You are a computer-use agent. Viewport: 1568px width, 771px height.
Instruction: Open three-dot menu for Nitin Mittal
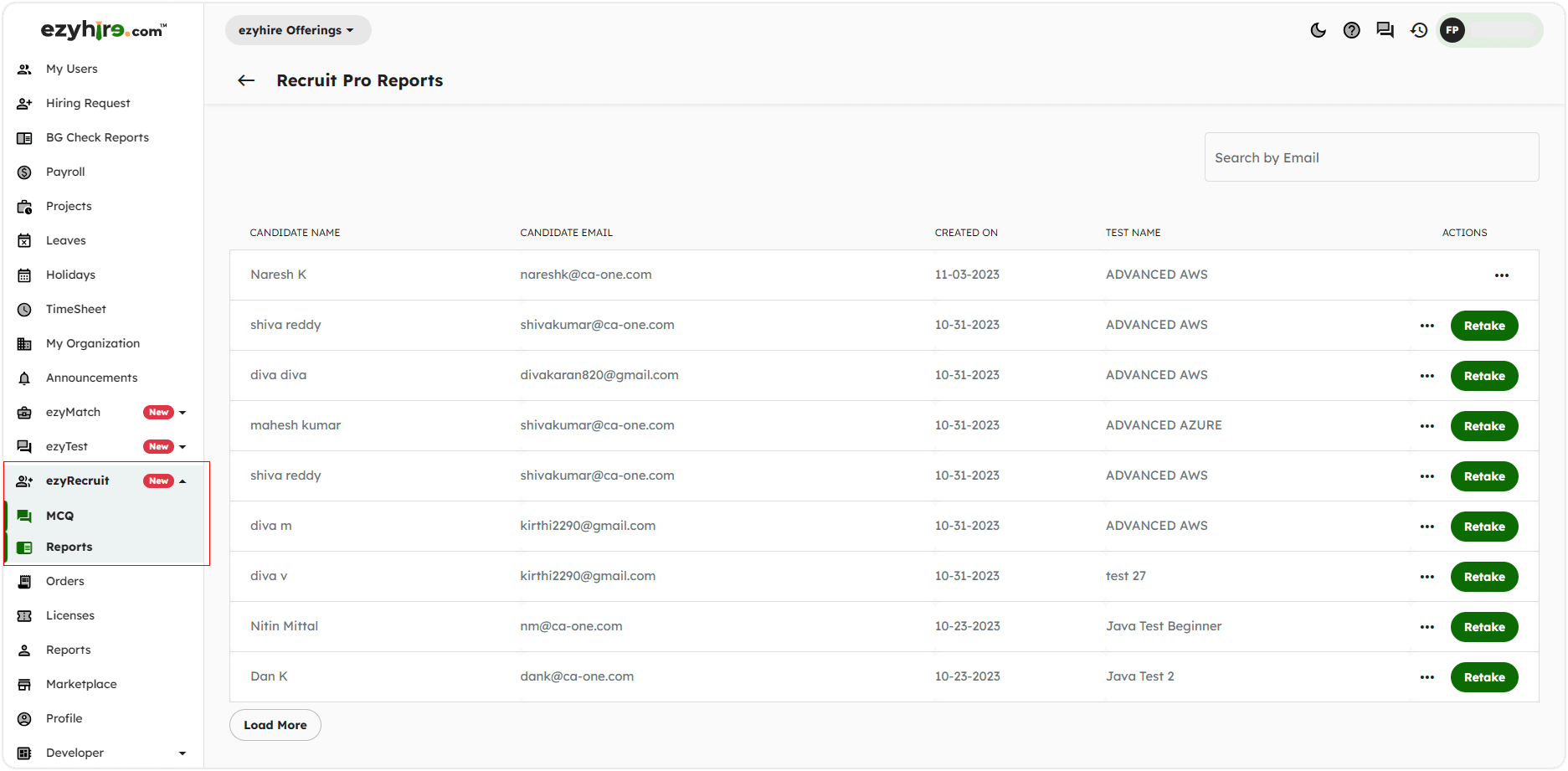pyautogui.click(x=1427, y=627)
